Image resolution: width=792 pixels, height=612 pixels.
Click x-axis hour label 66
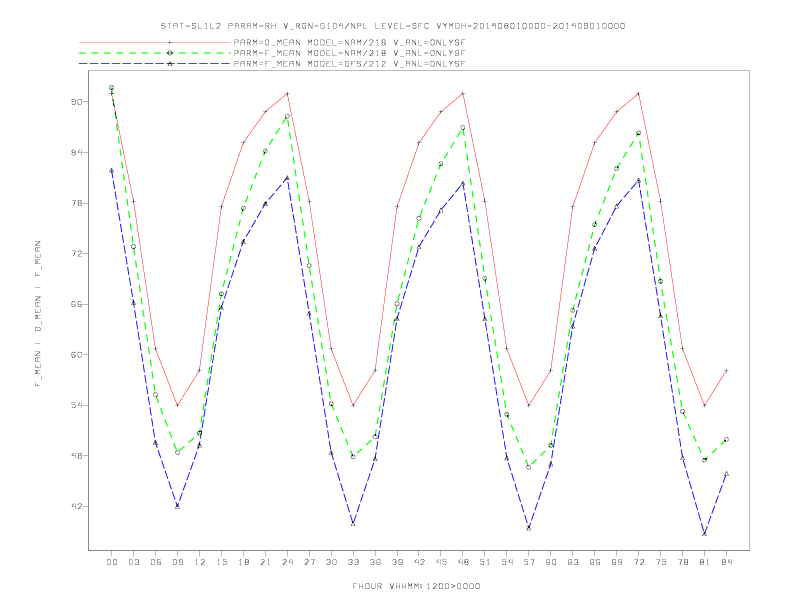click(x=595, y=562)
